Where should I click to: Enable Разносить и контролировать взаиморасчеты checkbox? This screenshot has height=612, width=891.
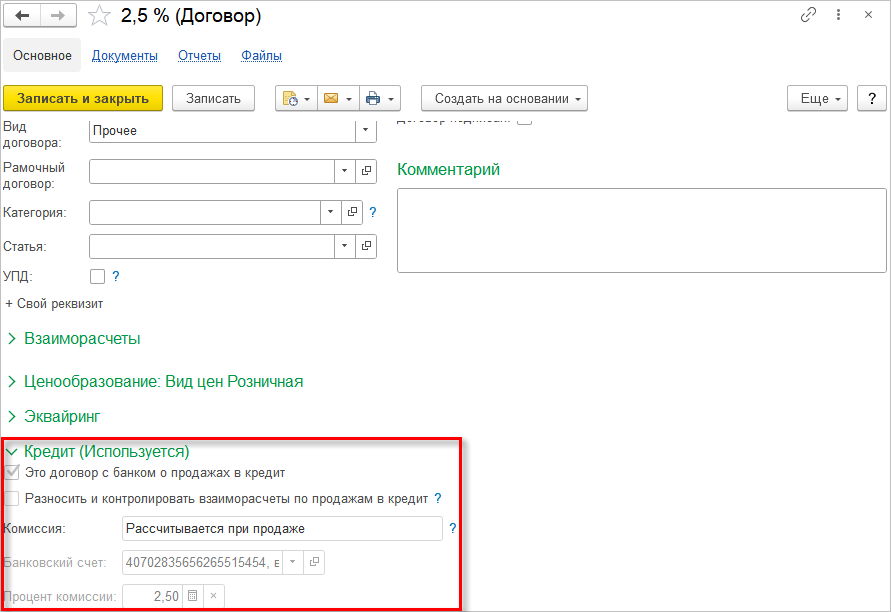tap(12, 498)
